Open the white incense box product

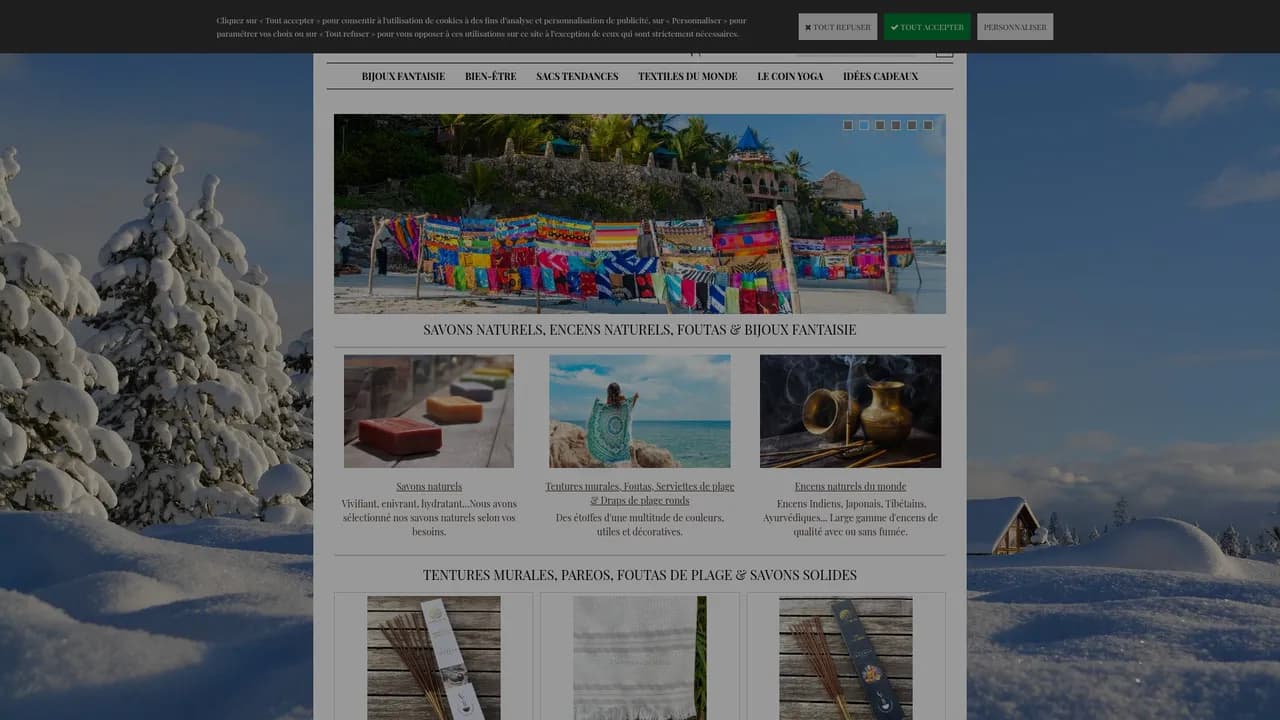[x=433, y=658]
